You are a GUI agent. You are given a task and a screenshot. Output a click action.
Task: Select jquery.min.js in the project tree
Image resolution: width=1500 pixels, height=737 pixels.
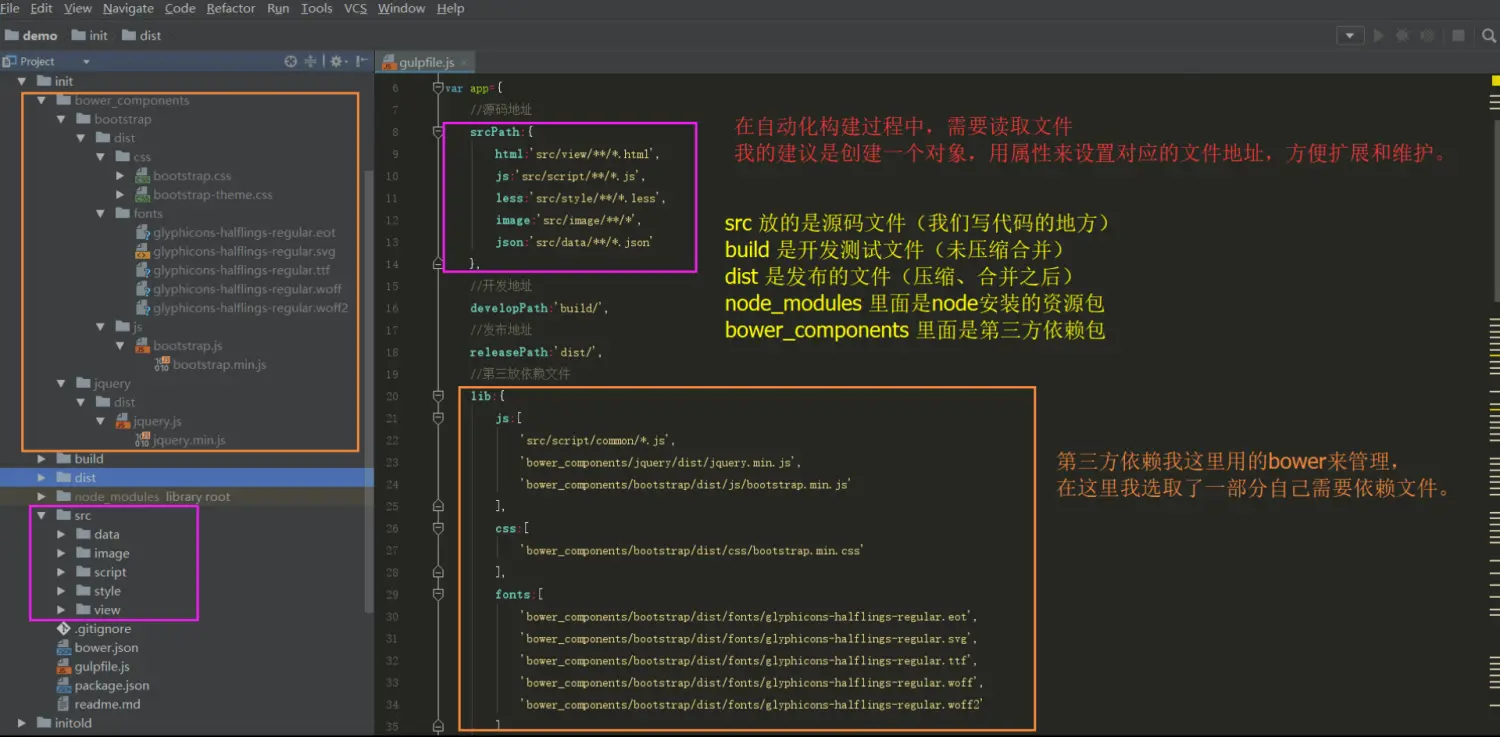click(189, 440)
